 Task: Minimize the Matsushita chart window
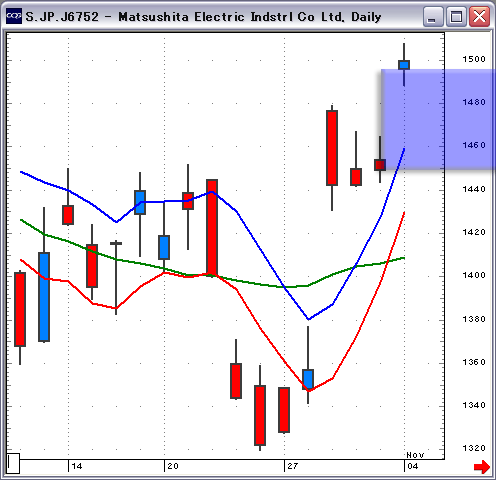[x=432, y=16]
